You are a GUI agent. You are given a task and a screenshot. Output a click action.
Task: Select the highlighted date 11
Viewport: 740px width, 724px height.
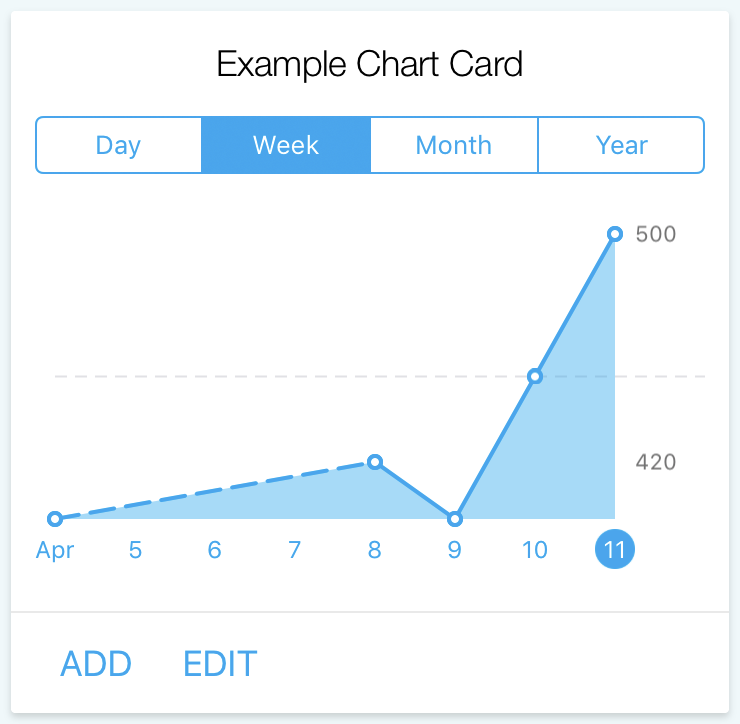click(614, 549)
